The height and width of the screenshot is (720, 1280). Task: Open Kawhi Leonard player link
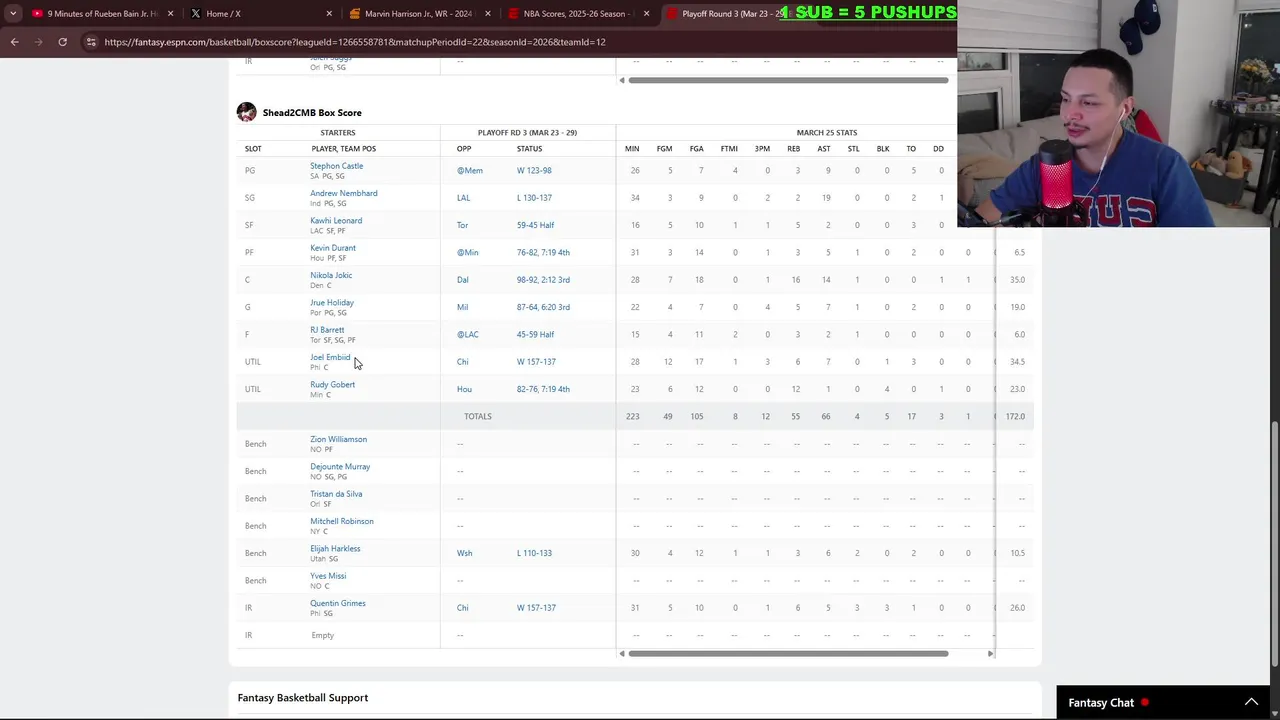(x=336, y=220)
